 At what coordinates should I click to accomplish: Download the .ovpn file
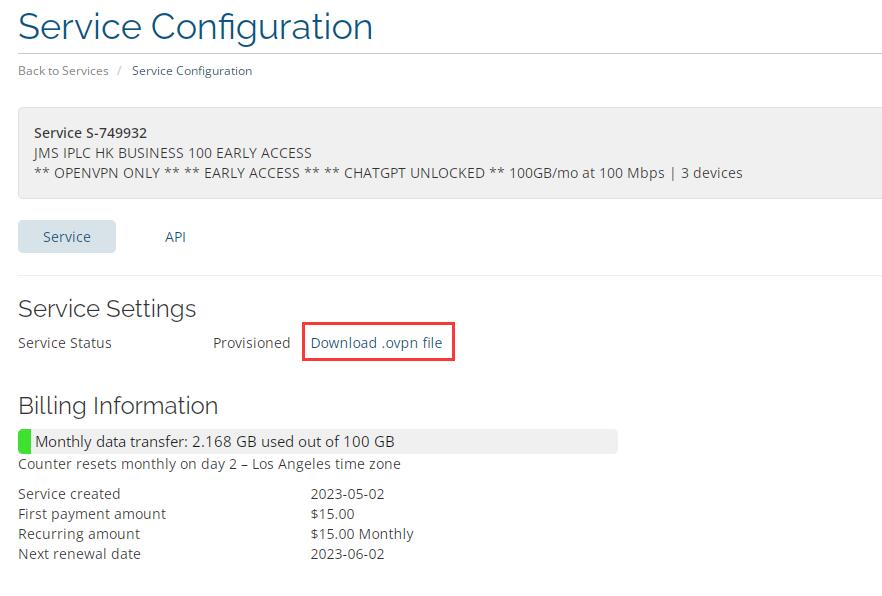pyautogui.click(x=376, y=342)
